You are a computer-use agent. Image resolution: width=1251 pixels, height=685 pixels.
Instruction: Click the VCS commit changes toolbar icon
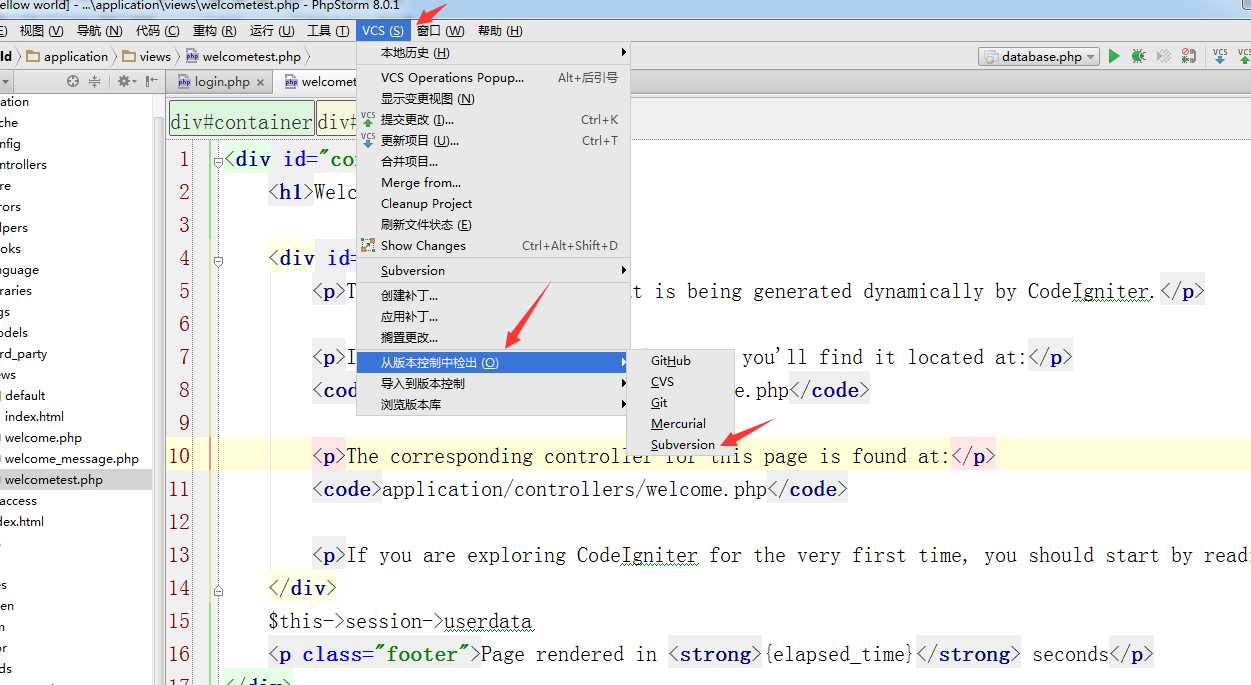(x=1243, y=57)
